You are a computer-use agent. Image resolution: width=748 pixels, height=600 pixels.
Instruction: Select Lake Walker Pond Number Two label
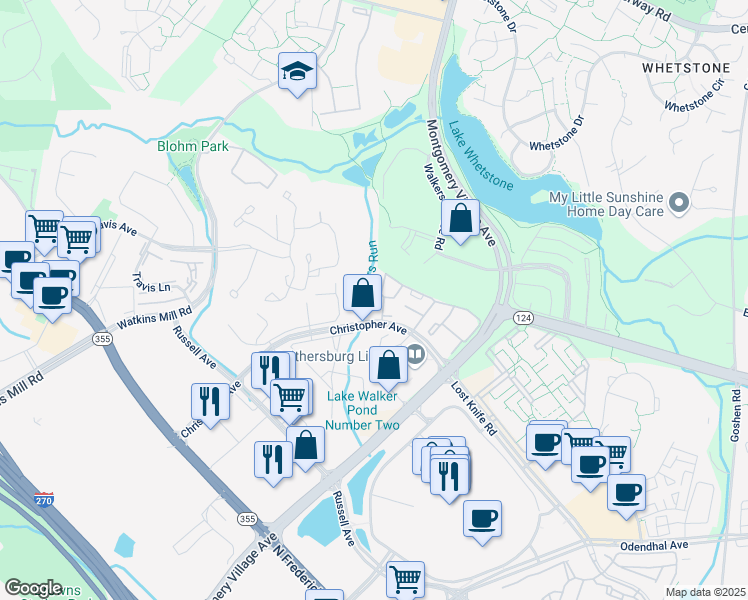click(x=363, y=410)
